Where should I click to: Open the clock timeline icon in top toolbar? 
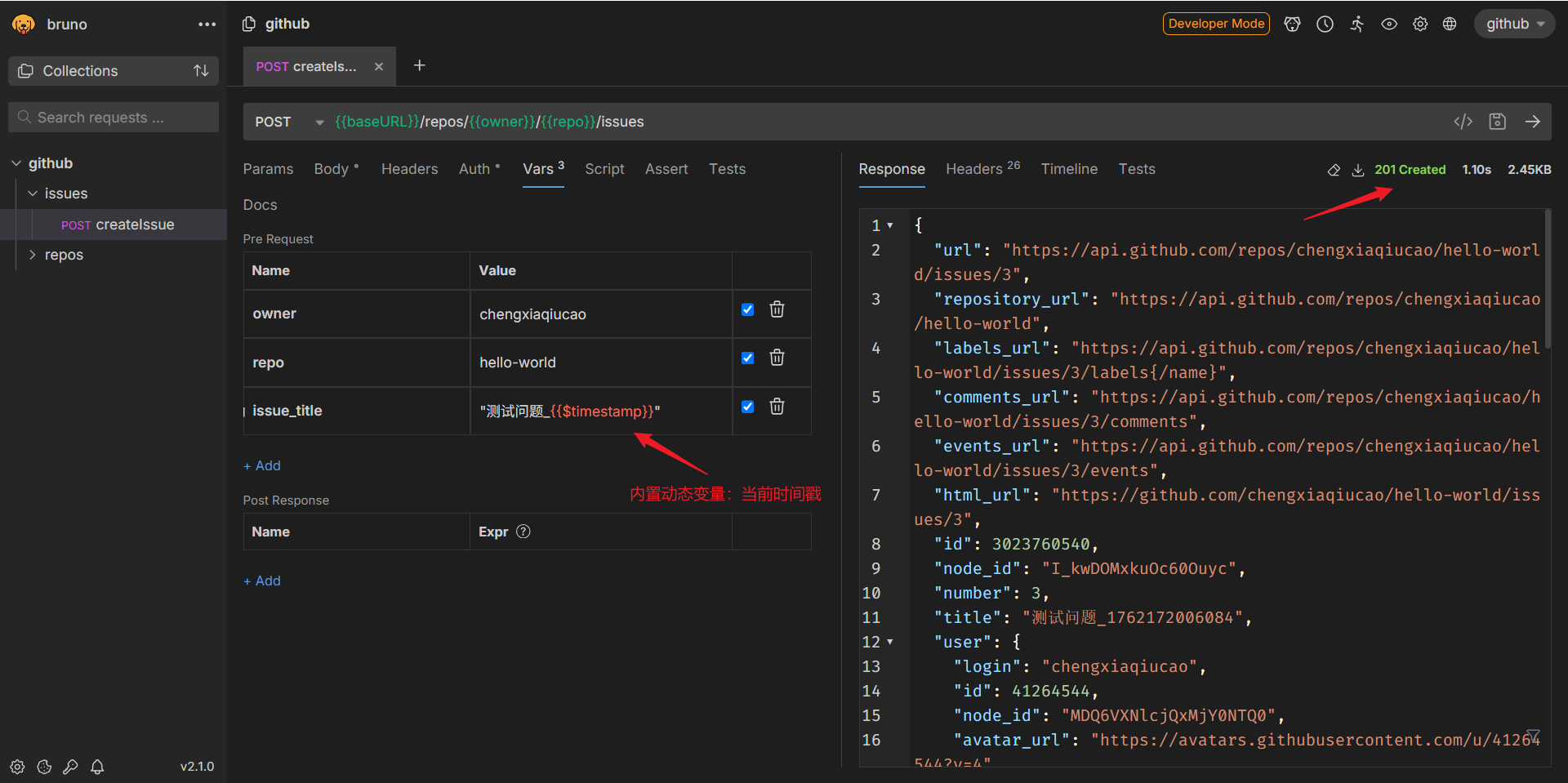1325,24
